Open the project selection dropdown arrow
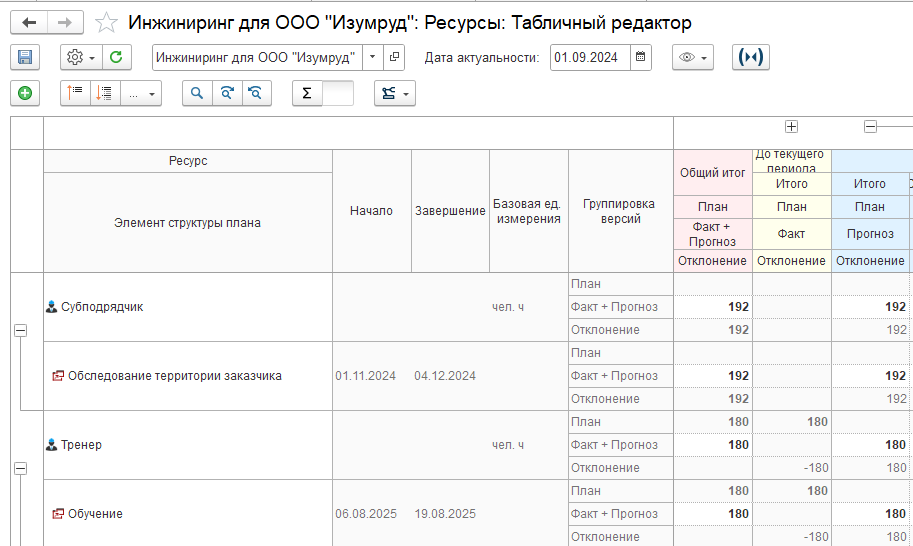Image resolution: width=913 pixels, height=546 pixels. (x=372, y=58)
